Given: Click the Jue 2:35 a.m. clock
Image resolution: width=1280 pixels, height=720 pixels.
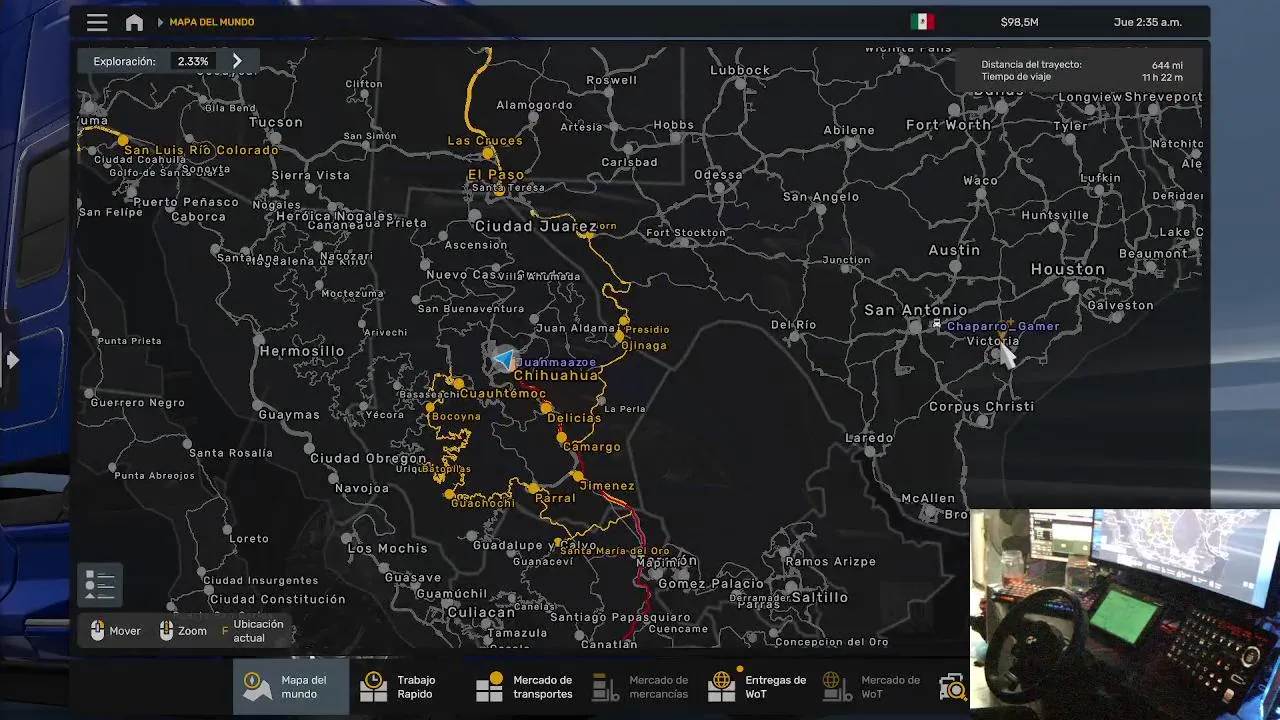Looking at the screenshot, I should (1148, 22).
